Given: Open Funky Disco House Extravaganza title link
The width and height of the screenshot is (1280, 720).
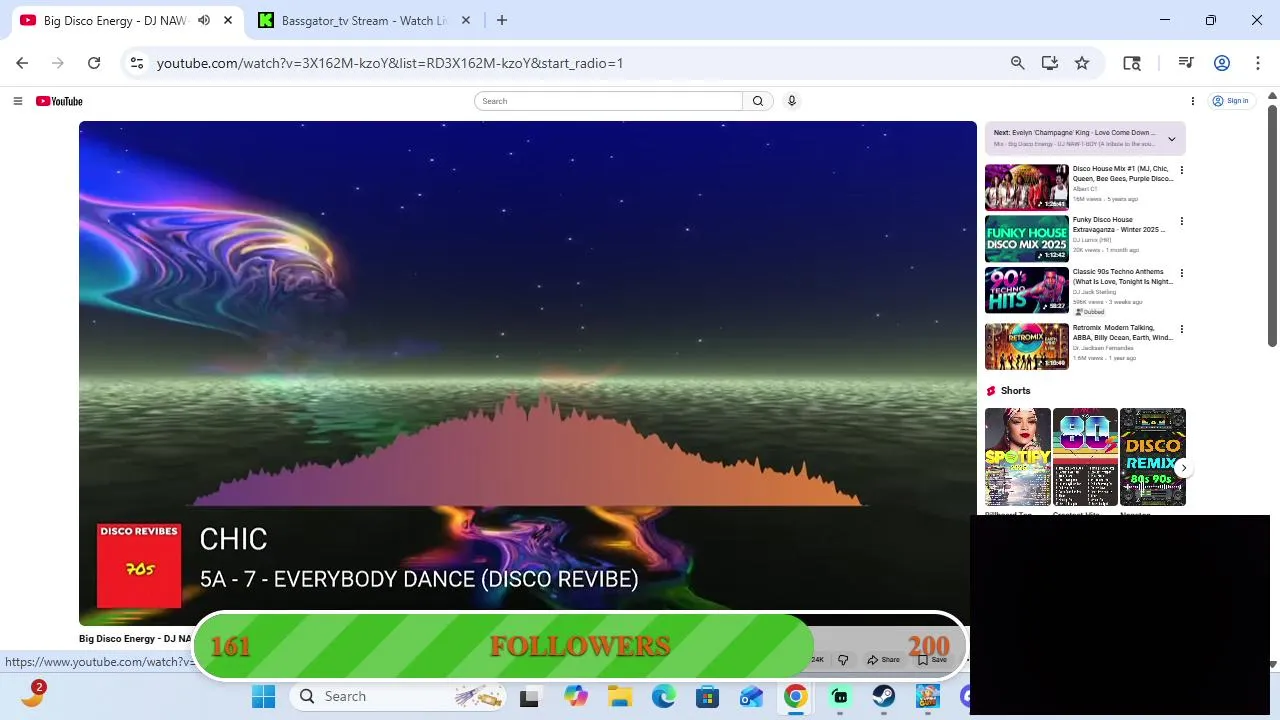Looking at the screenshot, I should pyautogui.click(x=1119, y=225).
